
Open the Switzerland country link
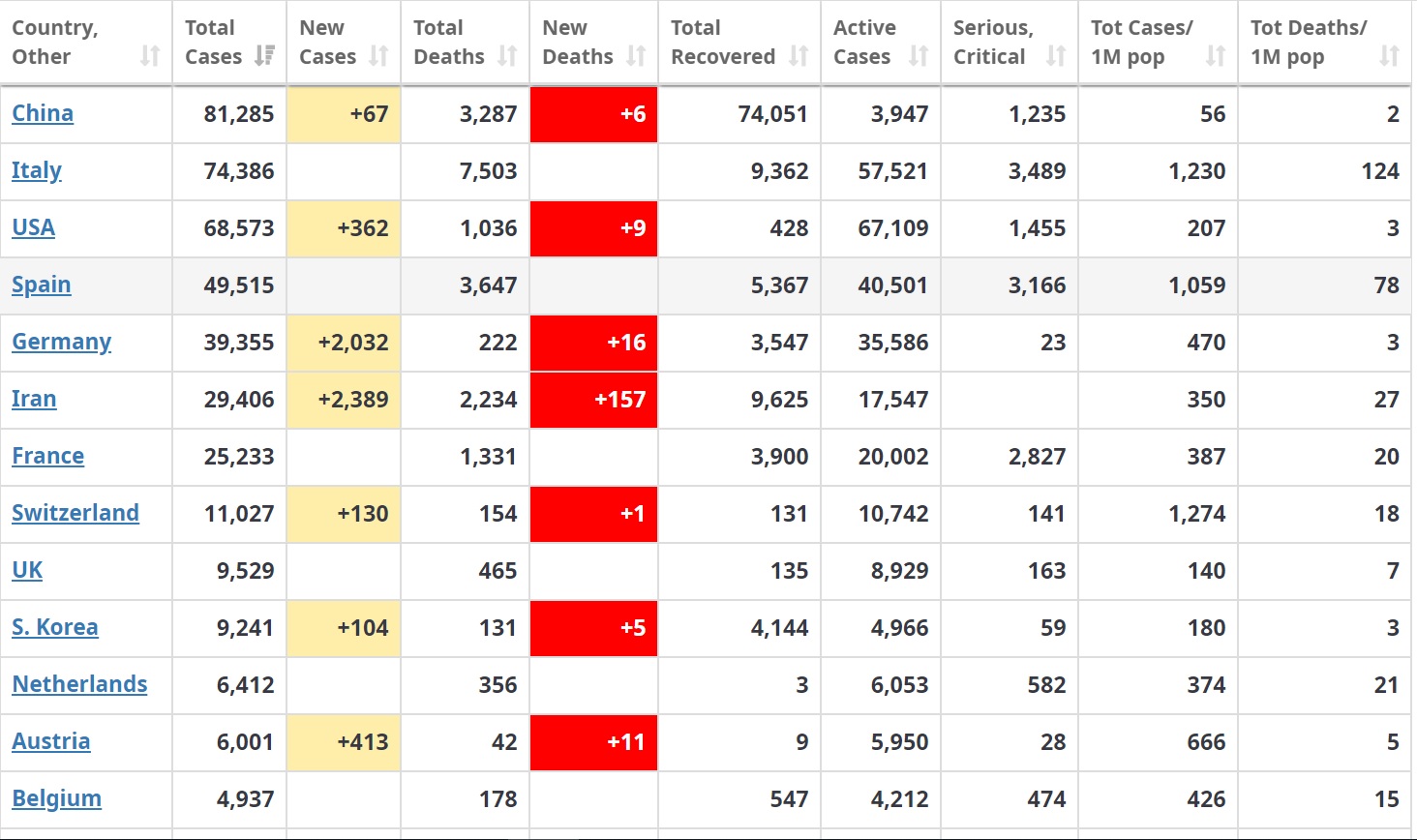[75, 514]
